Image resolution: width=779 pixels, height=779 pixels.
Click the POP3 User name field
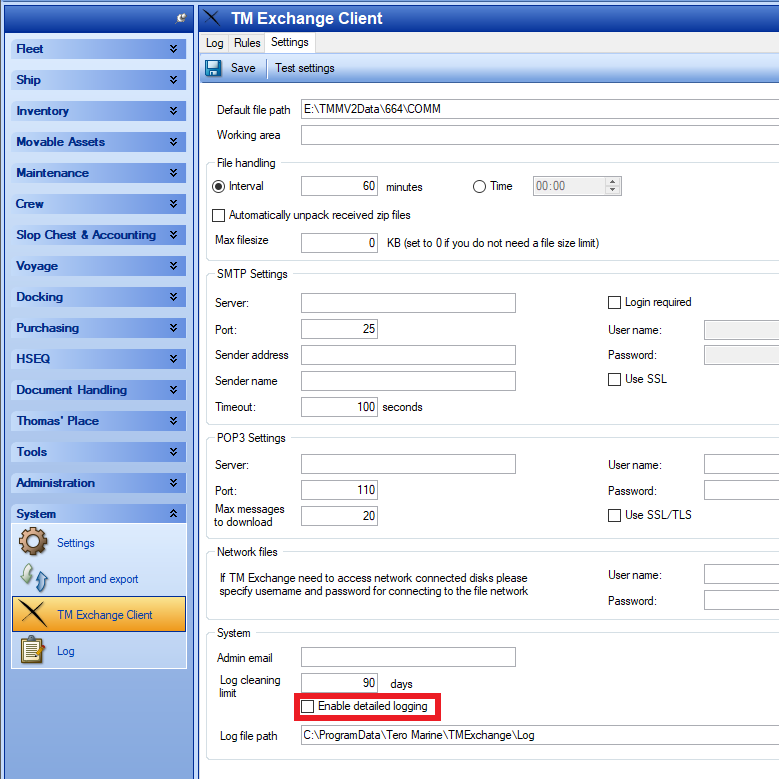coord(741,464)
